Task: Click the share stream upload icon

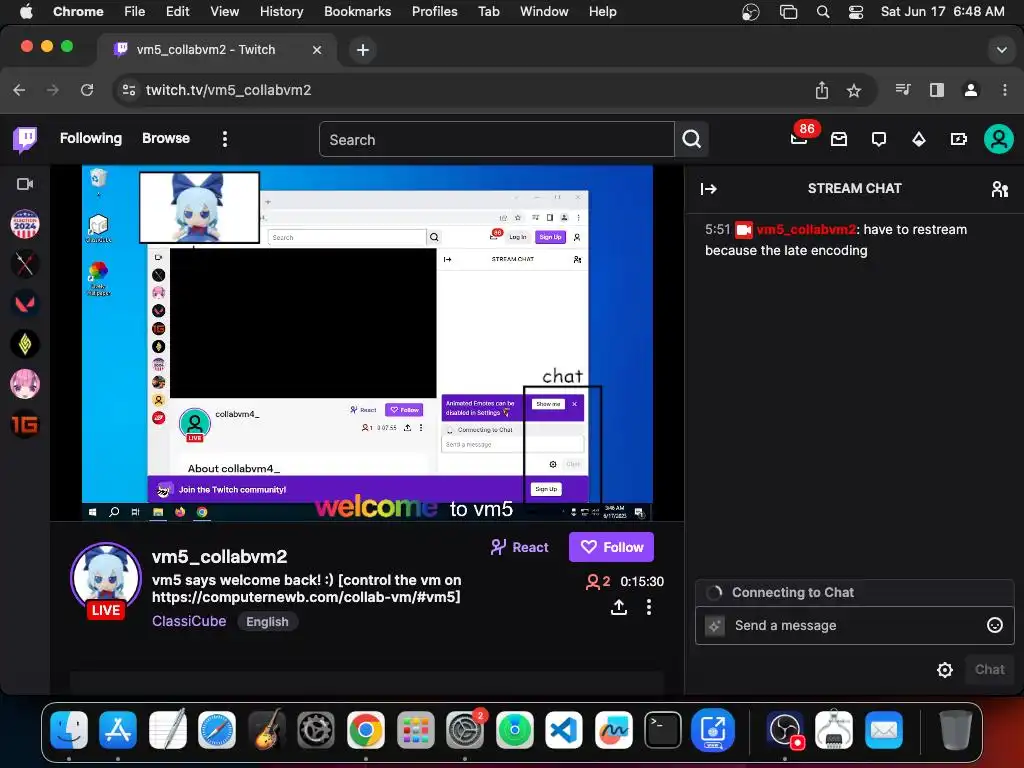Action: (x=618, y=607)
